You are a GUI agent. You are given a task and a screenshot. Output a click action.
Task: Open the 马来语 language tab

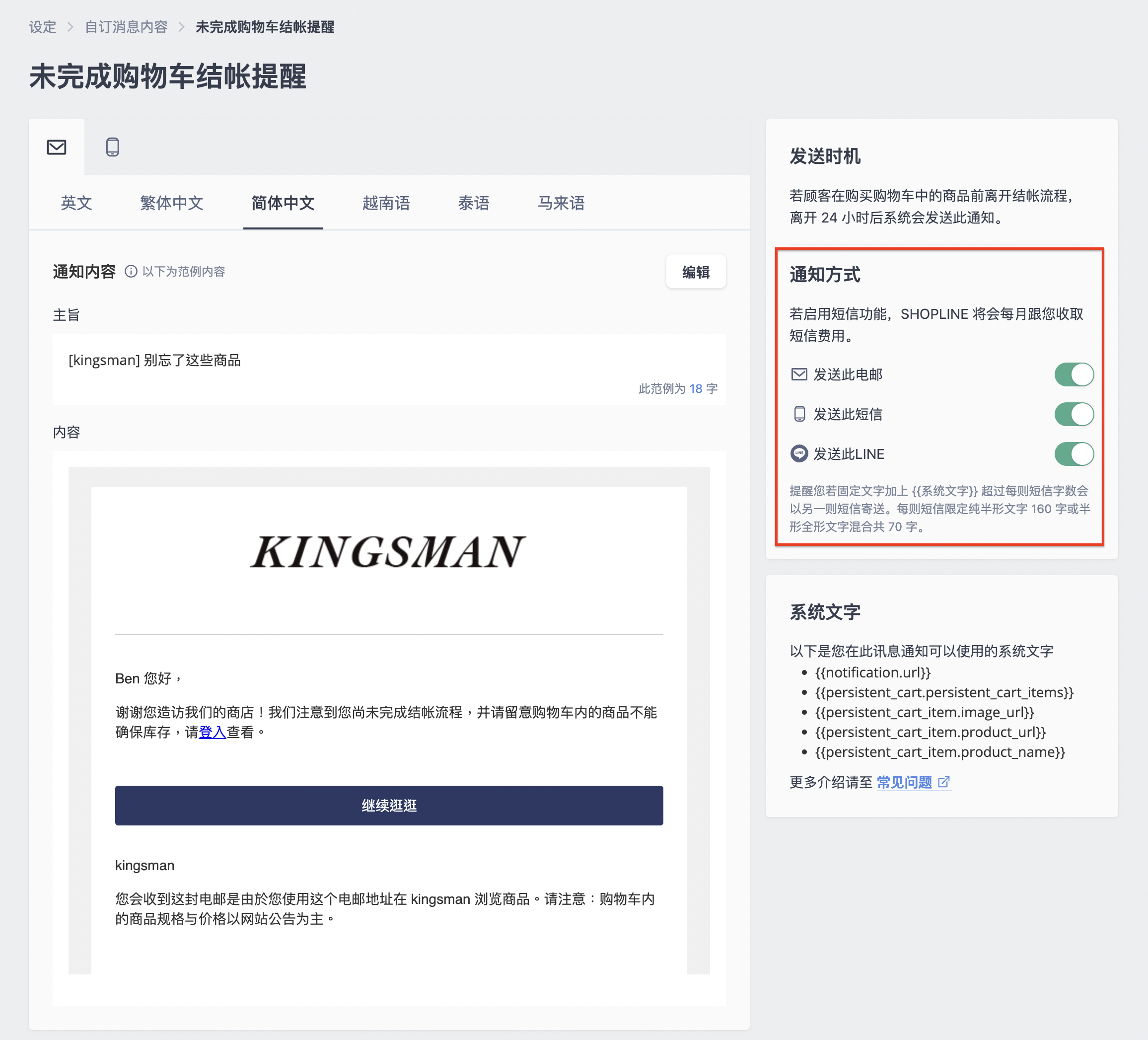[x=561, y=203]
